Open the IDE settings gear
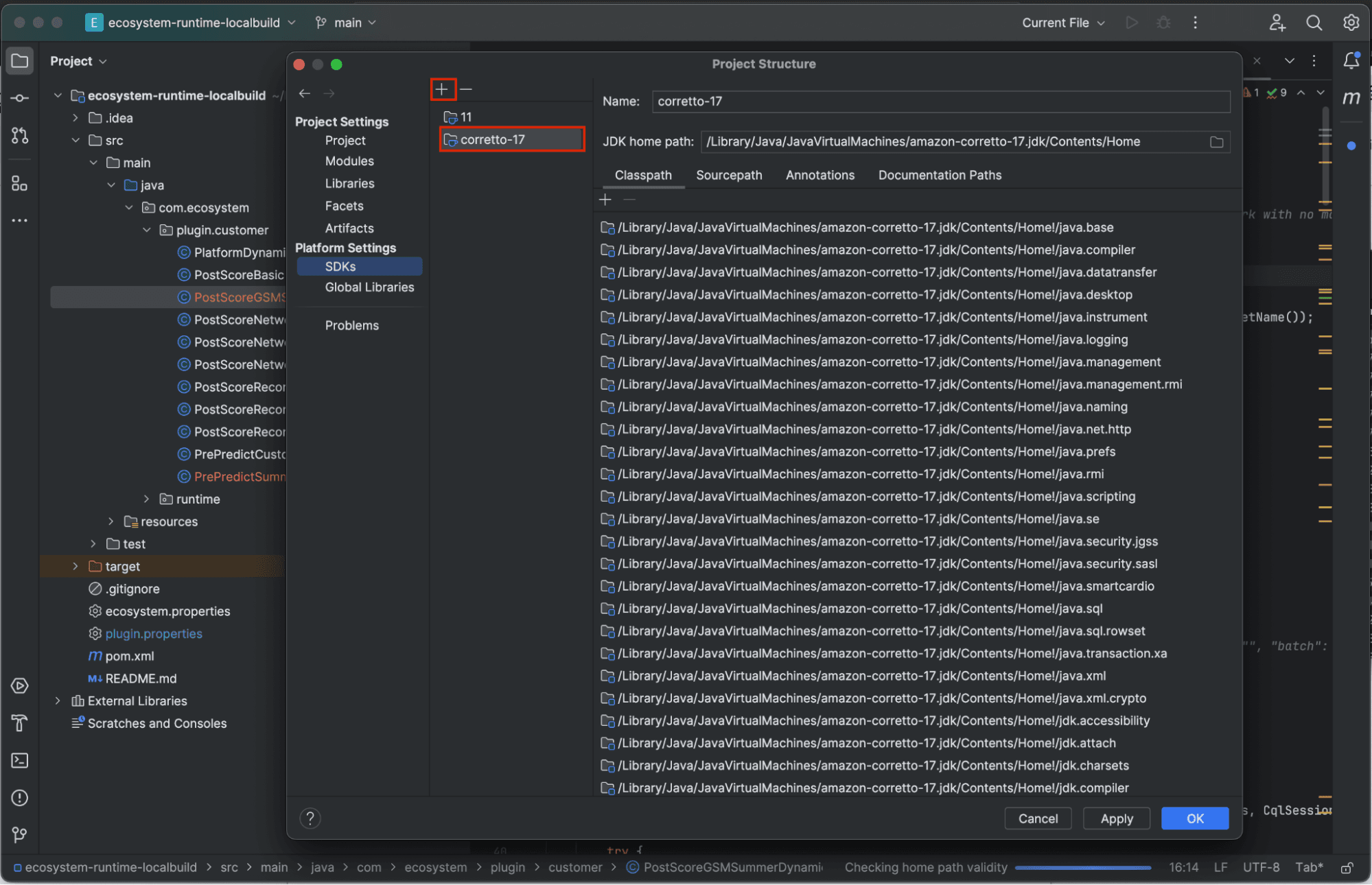 [x=1351, y=23]
